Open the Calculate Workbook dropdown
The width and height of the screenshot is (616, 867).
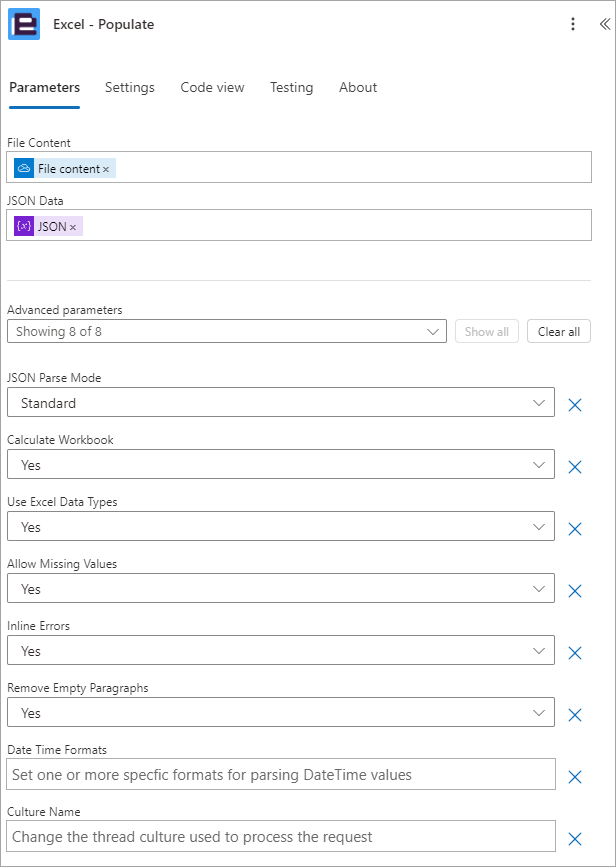pos(281,464)
